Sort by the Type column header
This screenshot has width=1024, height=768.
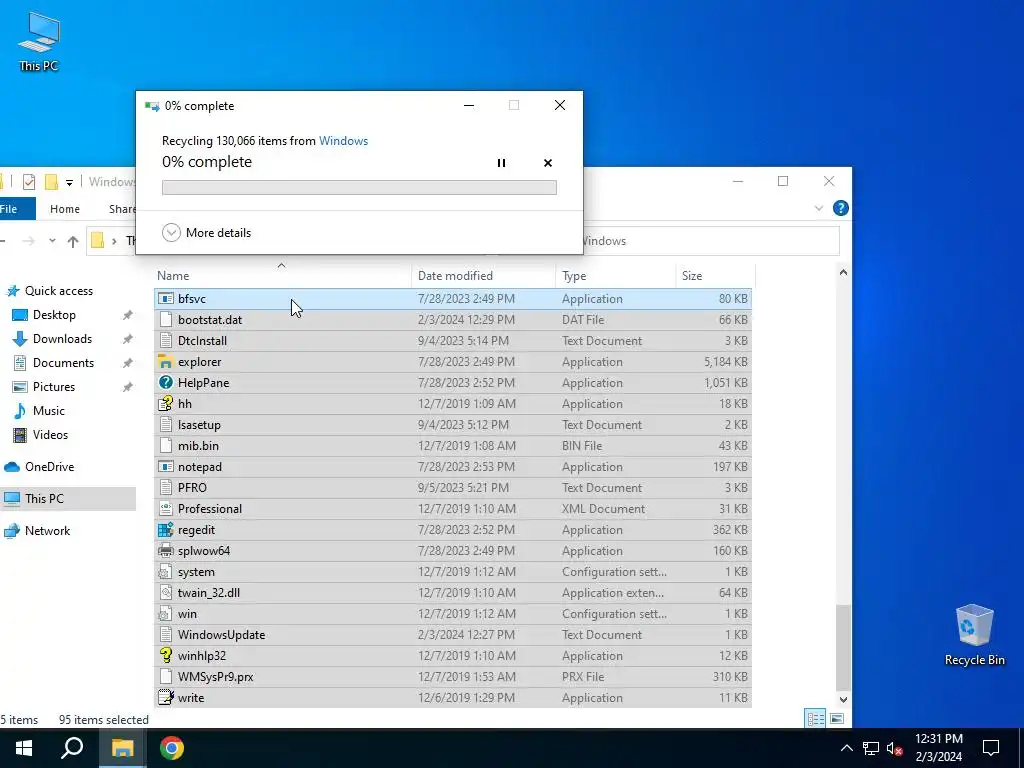[615, 276]
